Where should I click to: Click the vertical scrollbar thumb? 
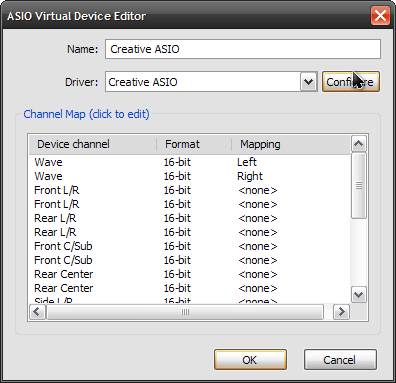pyautogui.click(x=359, y=186)
